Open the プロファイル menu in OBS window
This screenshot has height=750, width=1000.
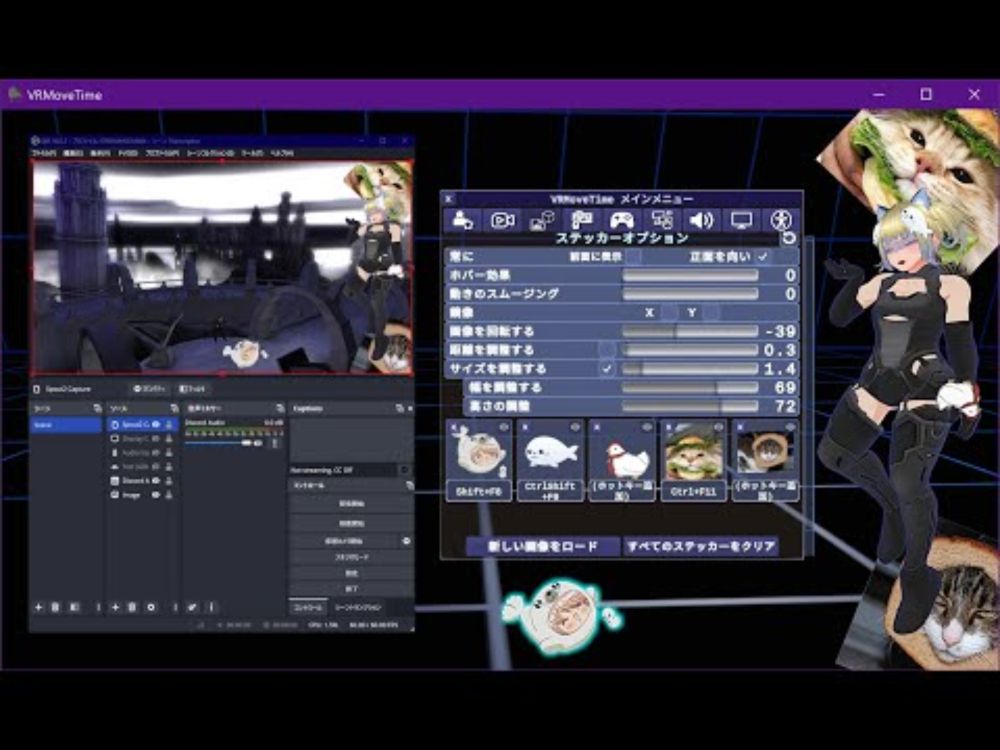[162, 153]
